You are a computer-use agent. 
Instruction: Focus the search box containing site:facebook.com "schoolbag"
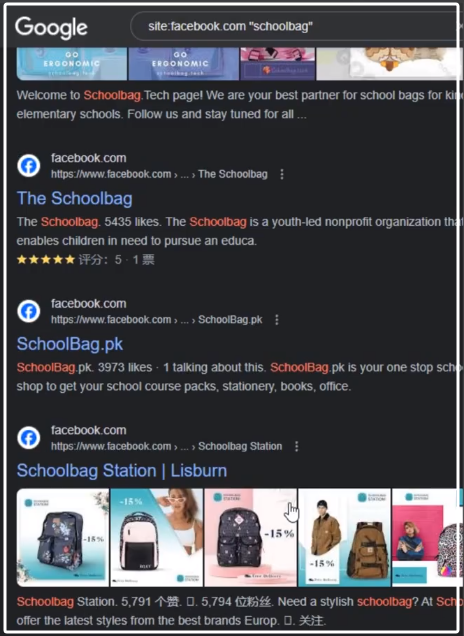(296, 26)
